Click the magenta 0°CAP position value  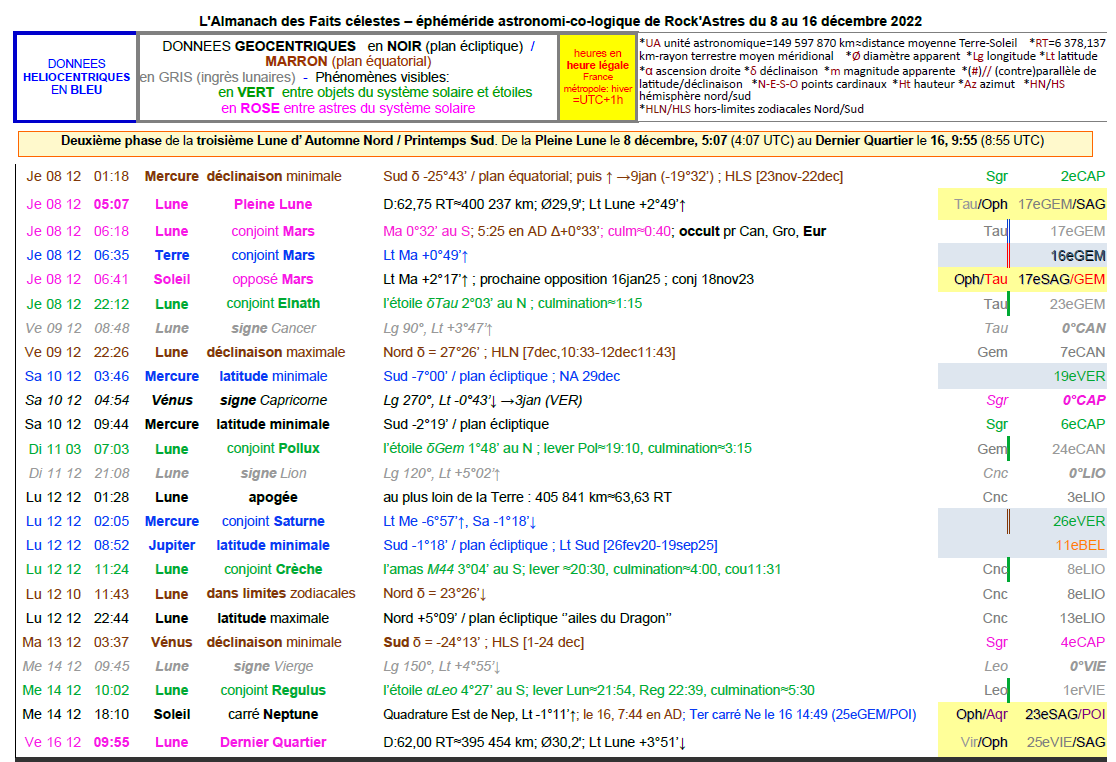pyautogui.click(x=1084, y=401)
